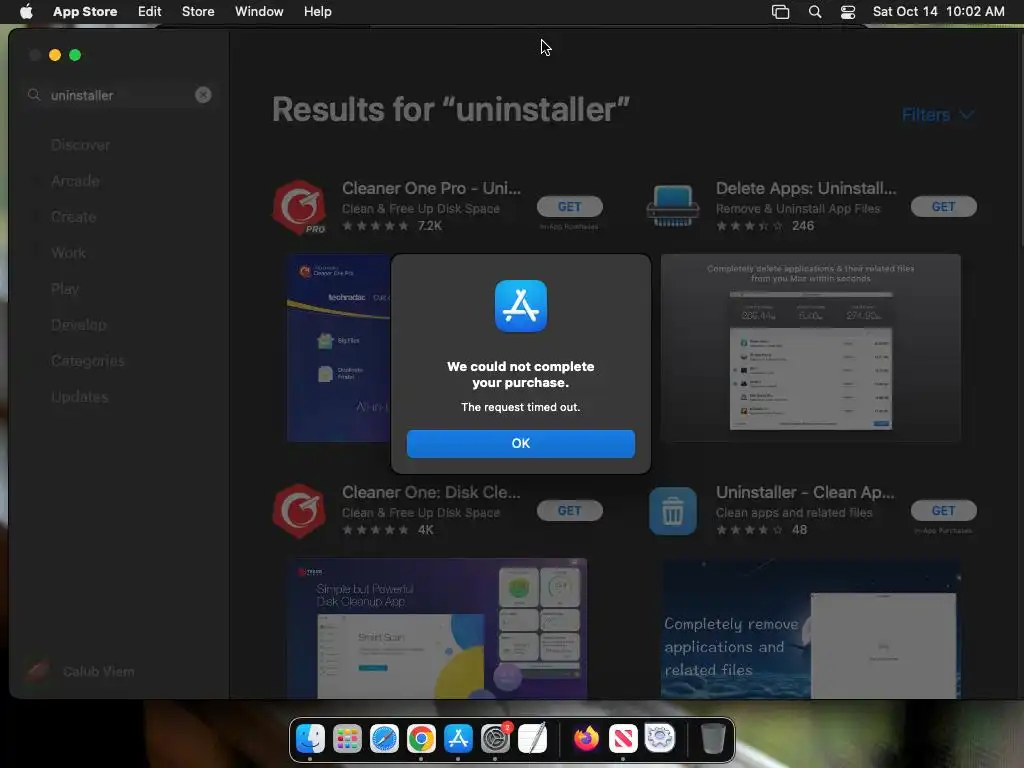
Task: Click the App Store icon in the dialog
Action: tap(520, 306)
